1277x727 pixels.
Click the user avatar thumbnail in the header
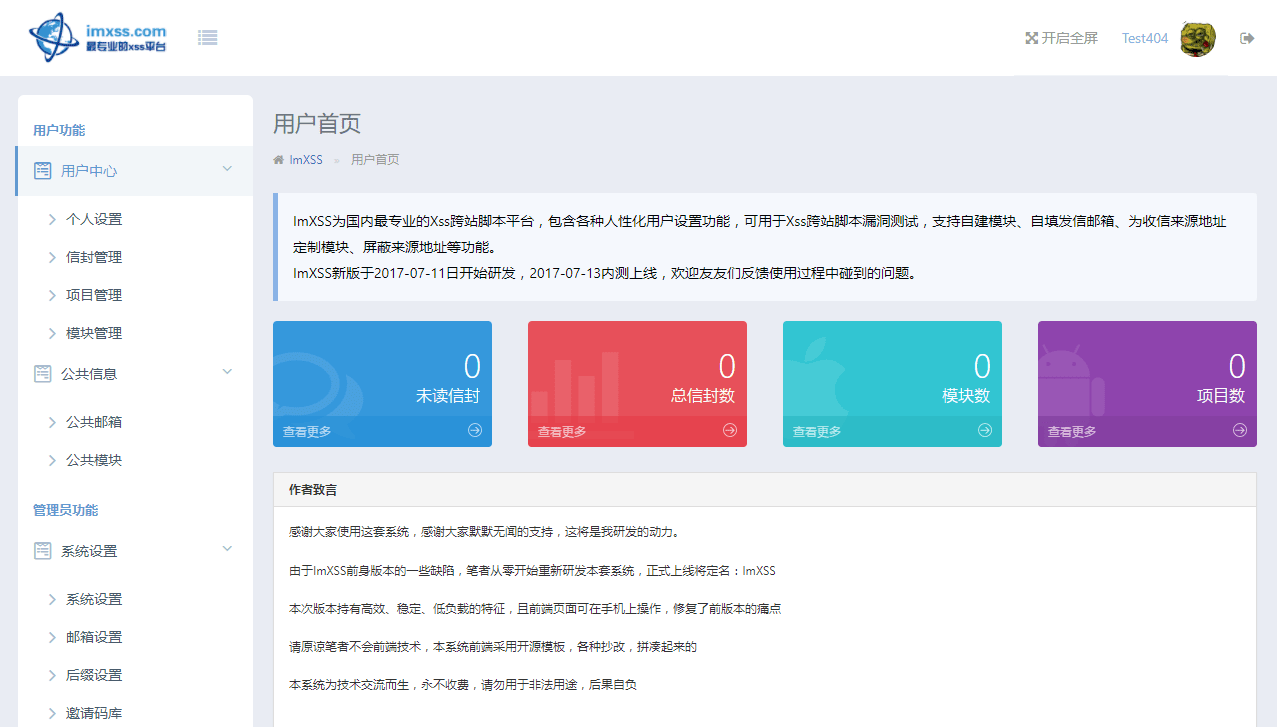pyautogui.click(x=1197, y=38)
